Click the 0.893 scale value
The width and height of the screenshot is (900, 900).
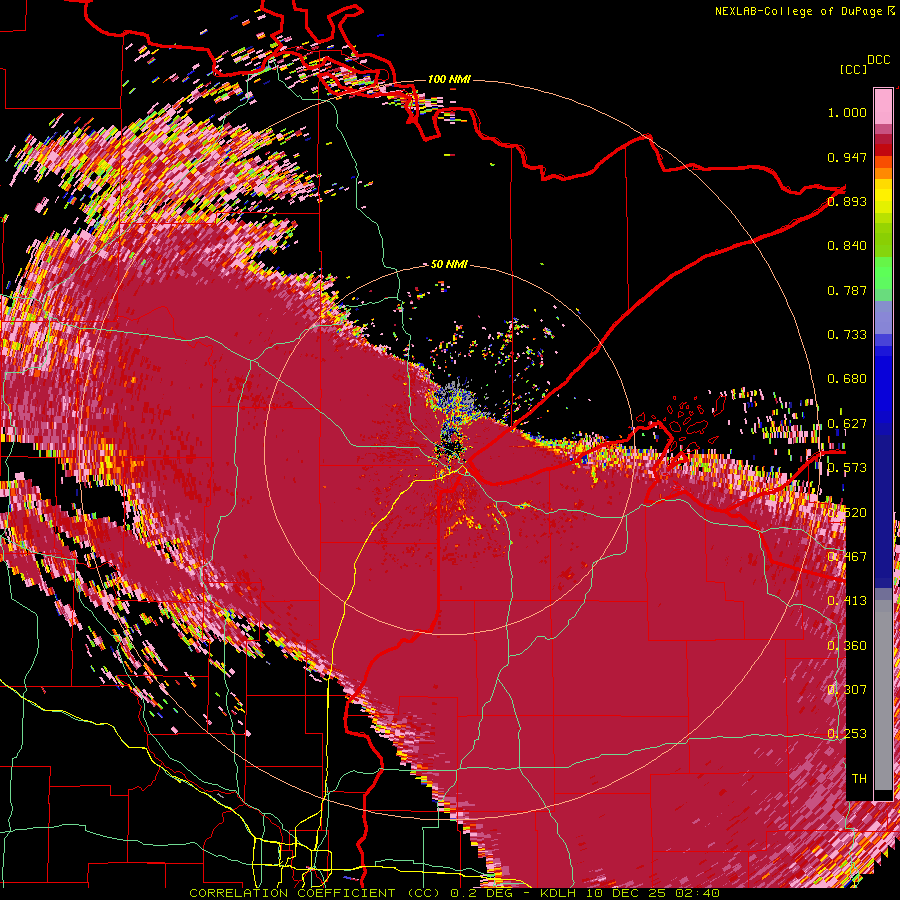(x=847, y=201)
